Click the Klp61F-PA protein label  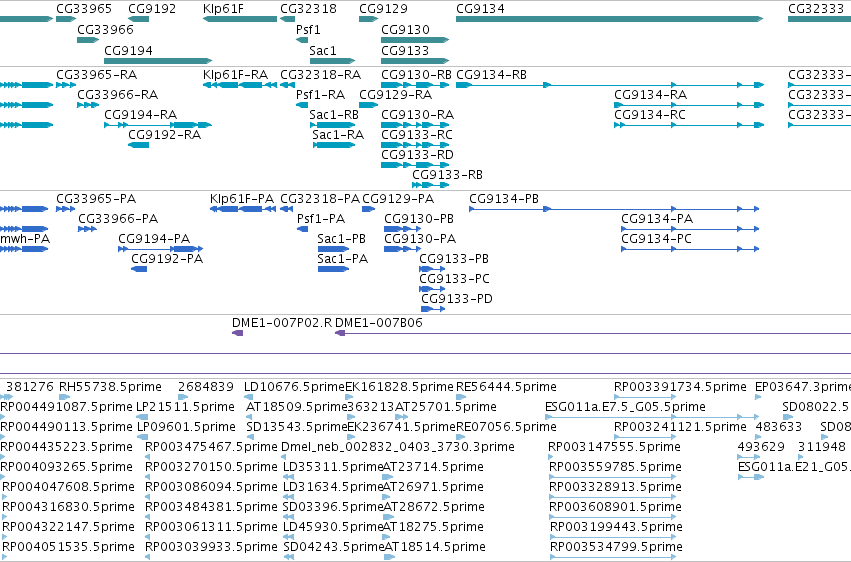point(242,199)
